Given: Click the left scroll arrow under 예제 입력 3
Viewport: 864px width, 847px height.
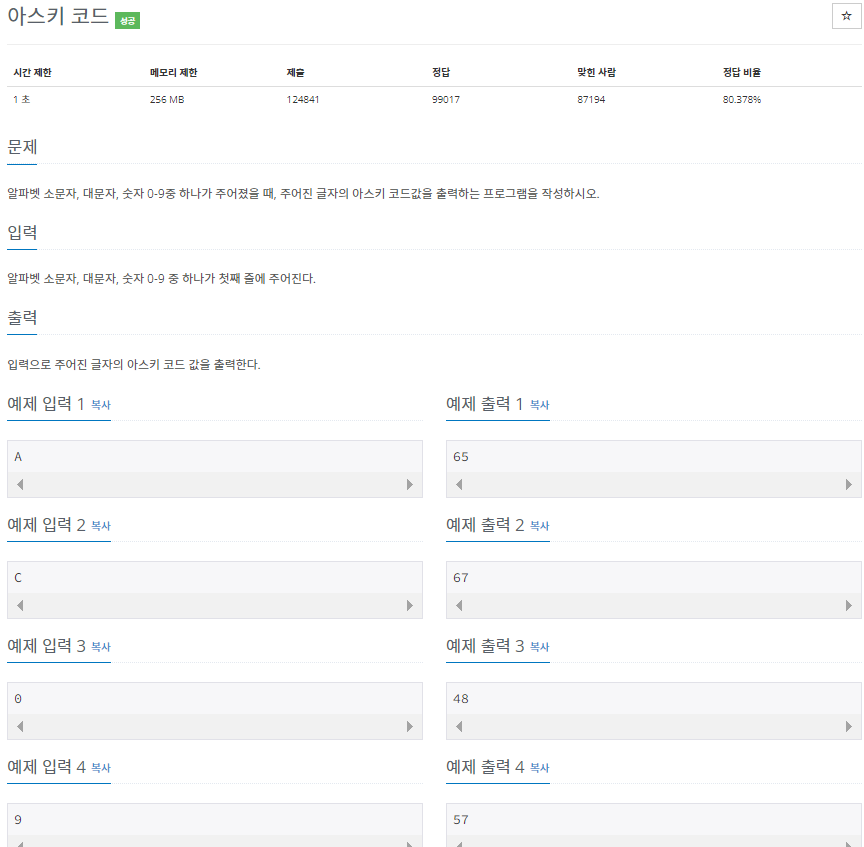Looking at the screenshot, I should [x=18, y=726].
